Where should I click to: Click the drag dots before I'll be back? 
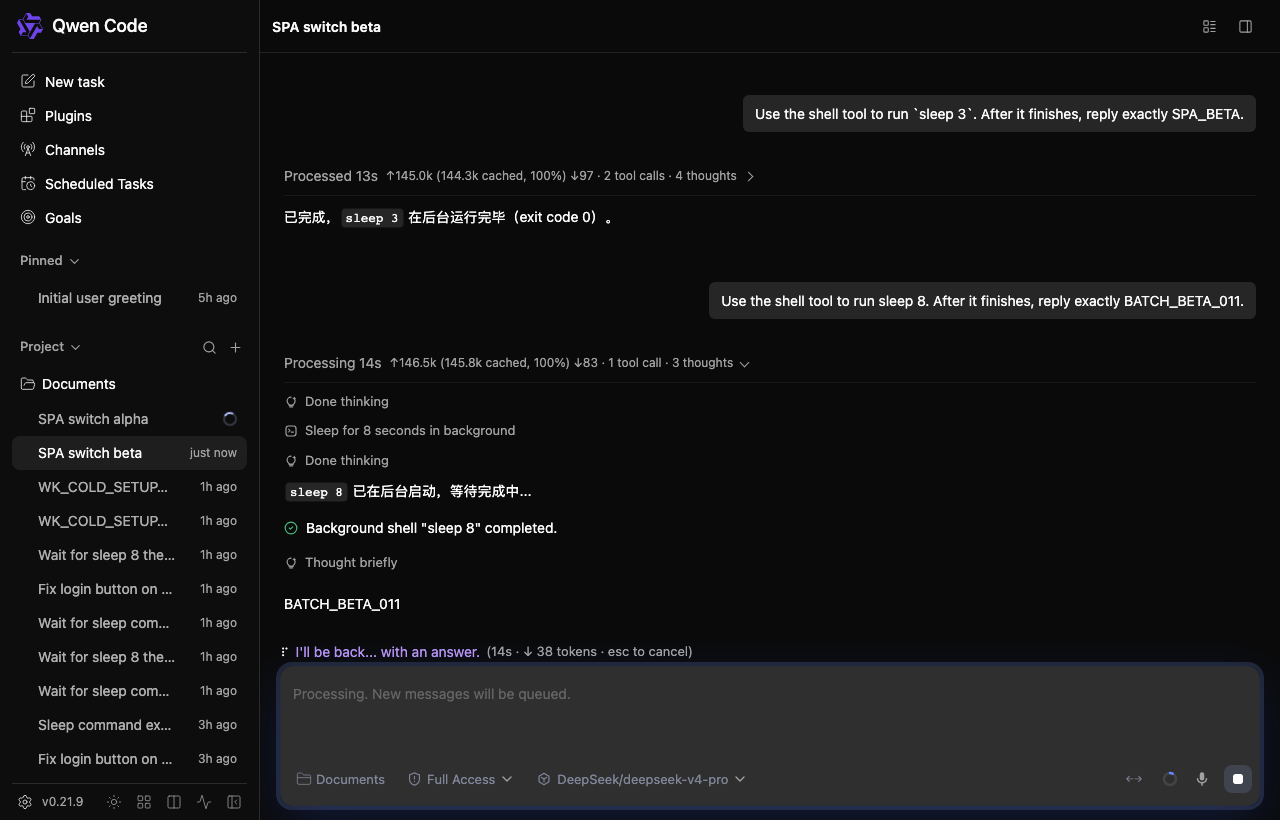pos(286,651)
